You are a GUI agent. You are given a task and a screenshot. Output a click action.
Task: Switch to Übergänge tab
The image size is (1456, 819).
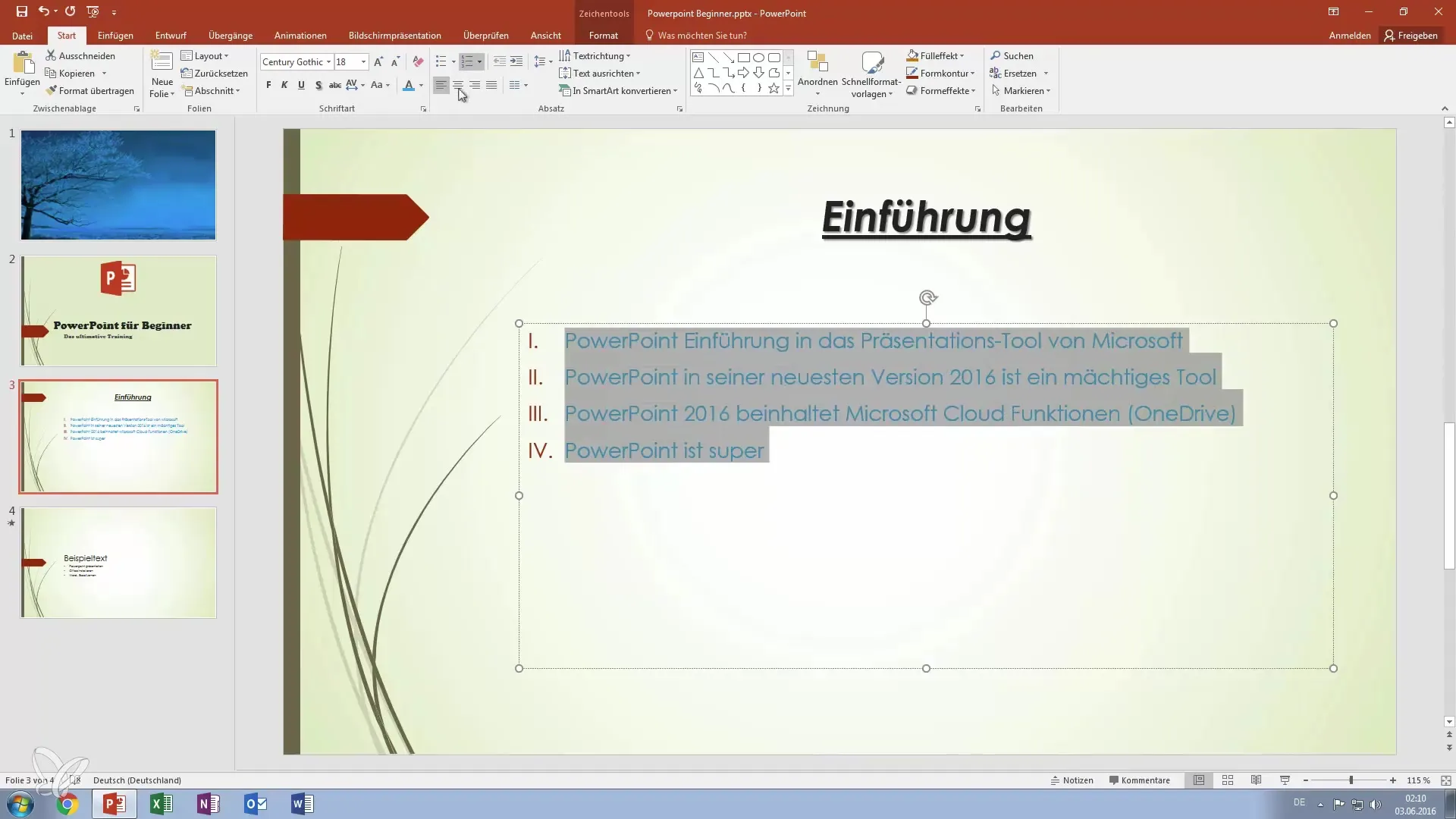click(231, 36)
